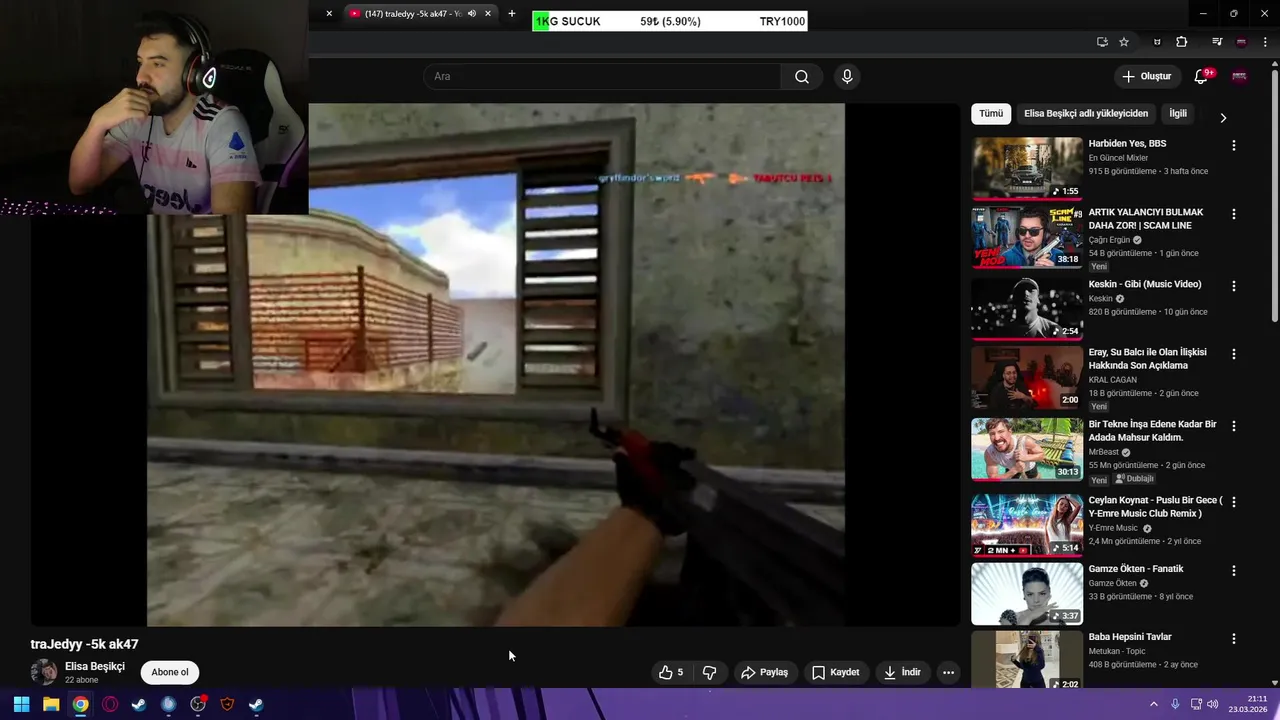This screenshot has height=720, width=1280.
Task: Select the Tümü filter chip
Action: [991, 114]
